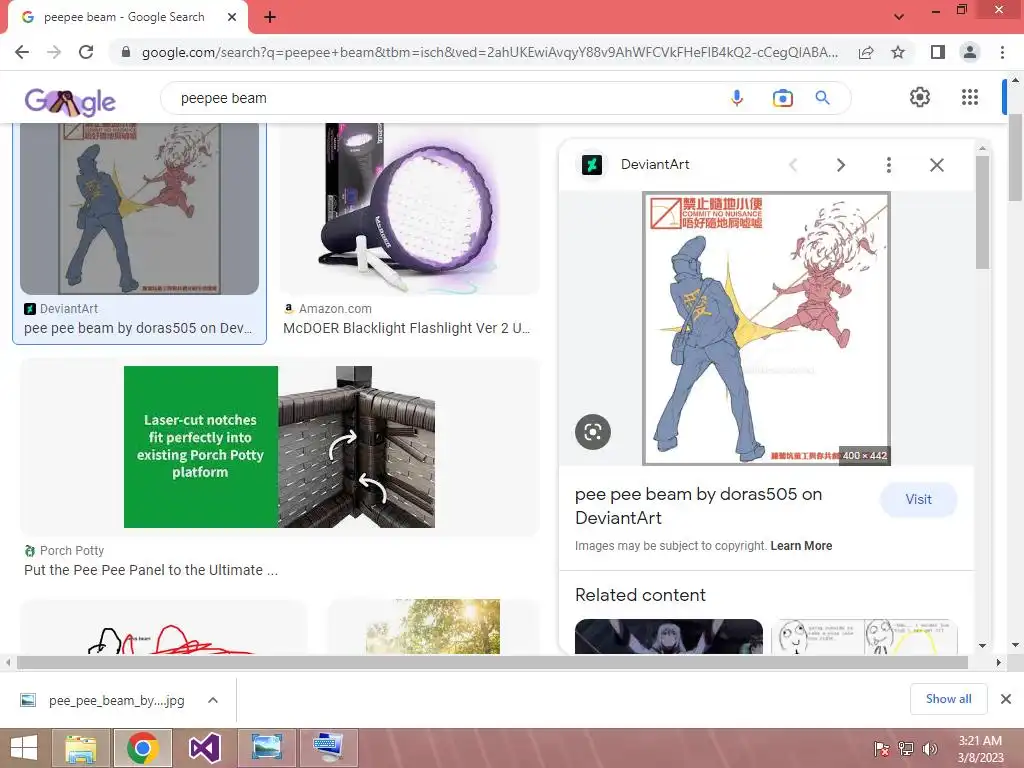Click the search box containing peepee beam
The width and height of the screenshot is (1024, 768).
coord(444,98)
